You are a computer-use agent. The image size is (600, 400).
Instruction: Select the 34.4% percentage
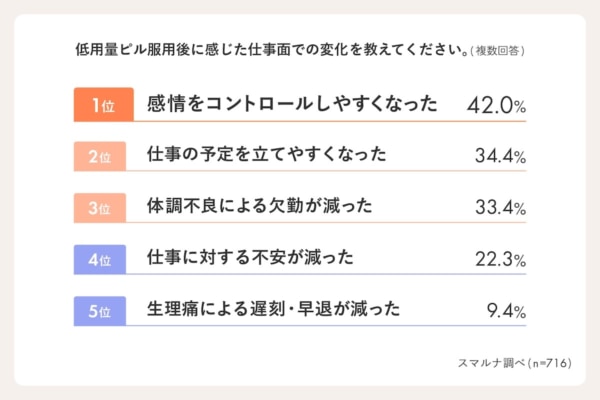(500, 158)
